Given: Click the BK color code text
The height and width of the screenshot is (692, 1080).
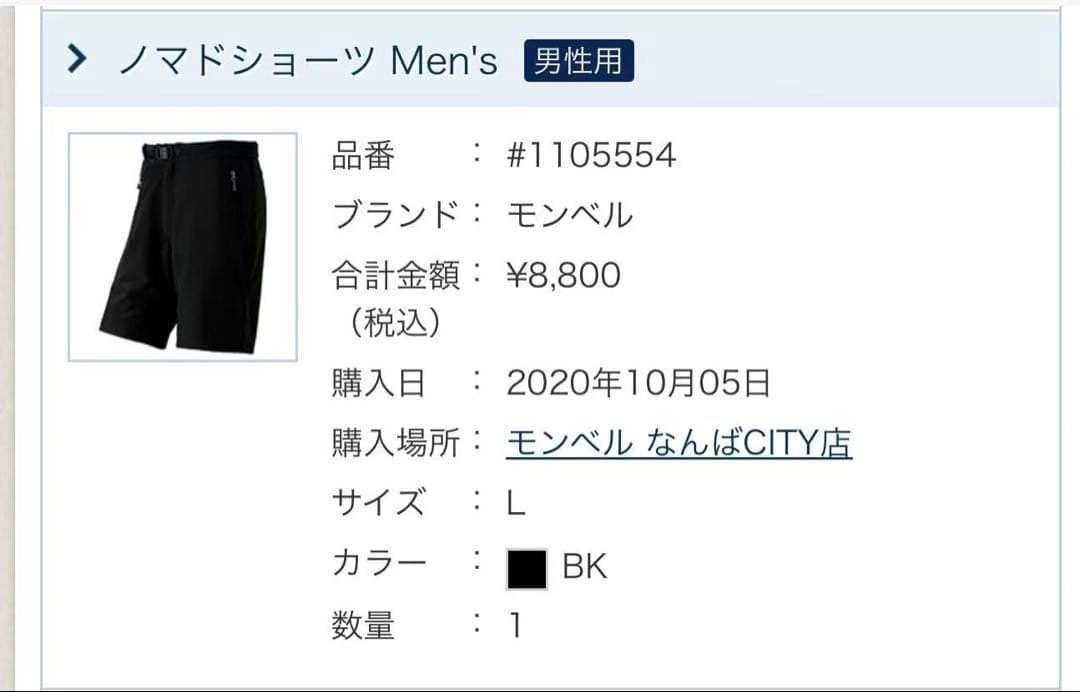Looking at the screenshot, I should click(x=584, y=567).
